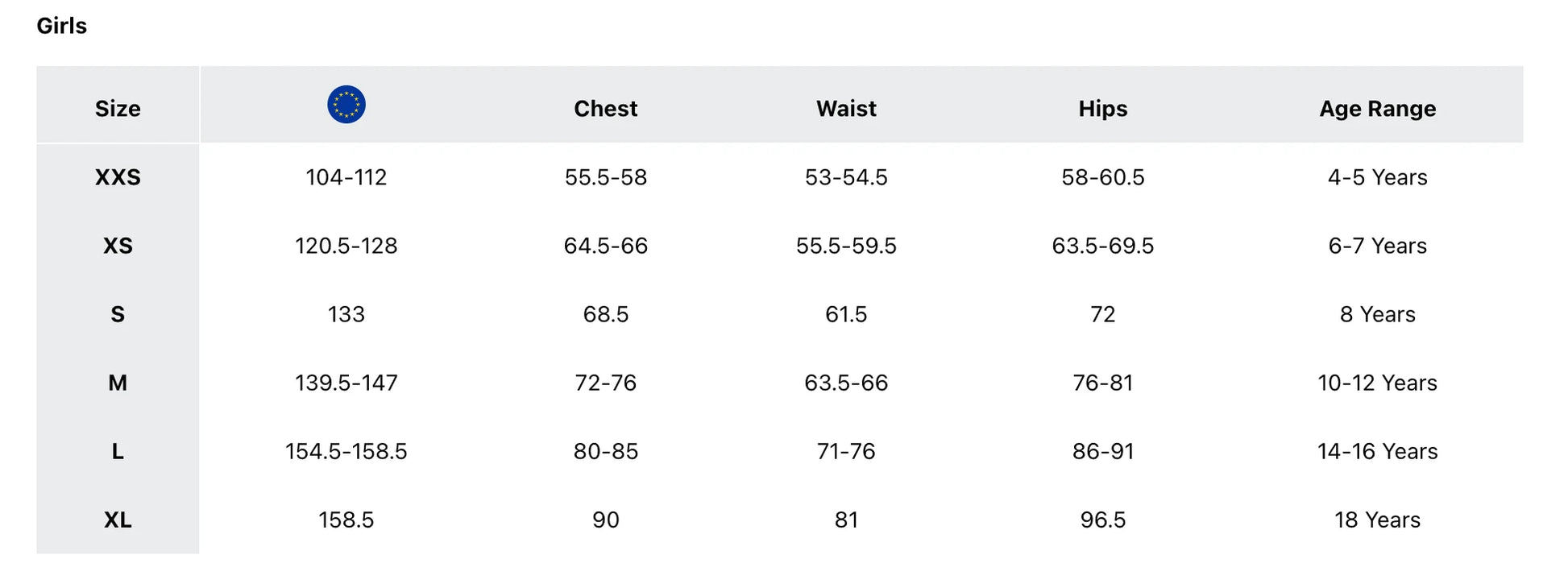Click the EU flag icon in header
Viewport: 1568px width, 580px height.
click(346, 105)
